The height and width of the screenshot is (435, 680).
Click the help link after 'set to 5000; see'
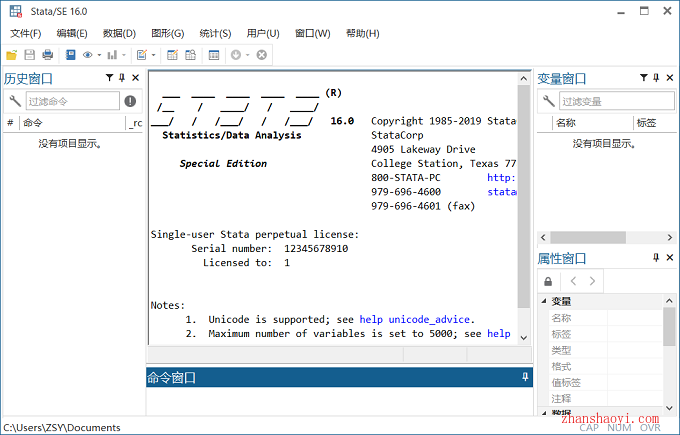tap(499, 334)
